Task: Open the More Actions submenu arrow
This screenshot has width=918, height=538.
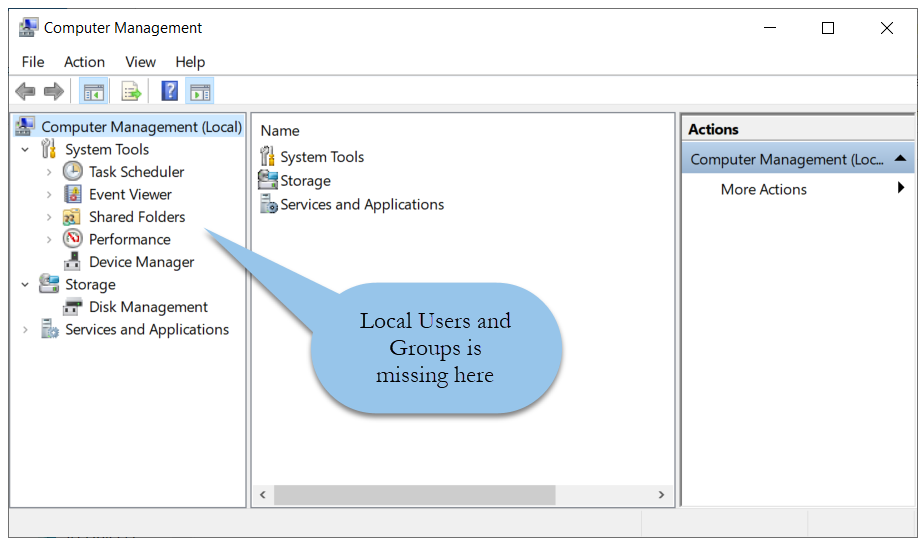Action: (x=900, y=188)
